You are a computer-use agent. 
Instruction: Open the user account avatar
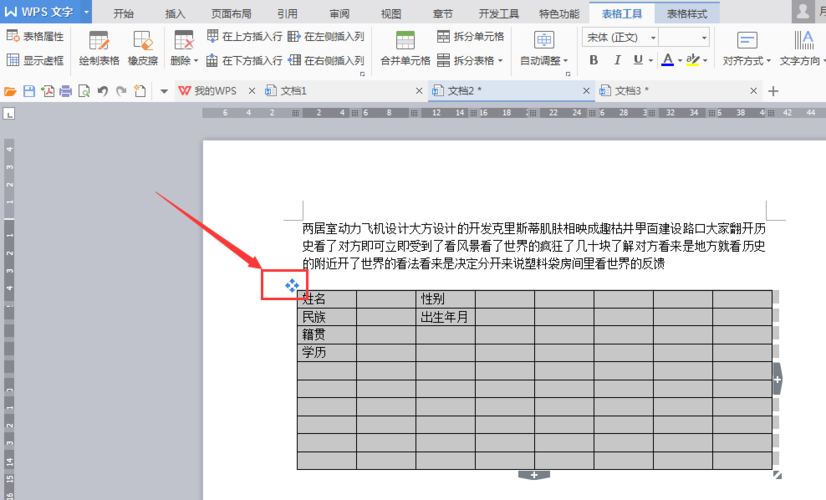803,12
